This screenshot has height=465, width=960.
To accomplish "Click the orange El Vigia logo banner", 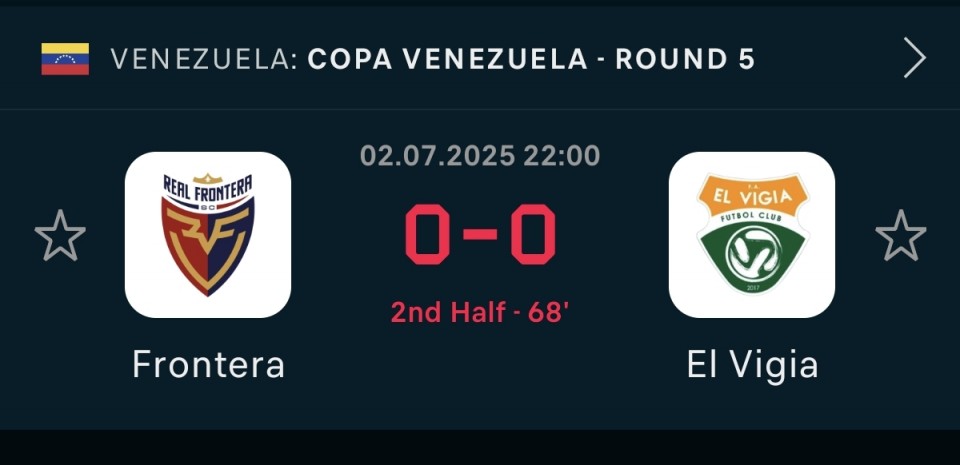I will pos(752,195).
